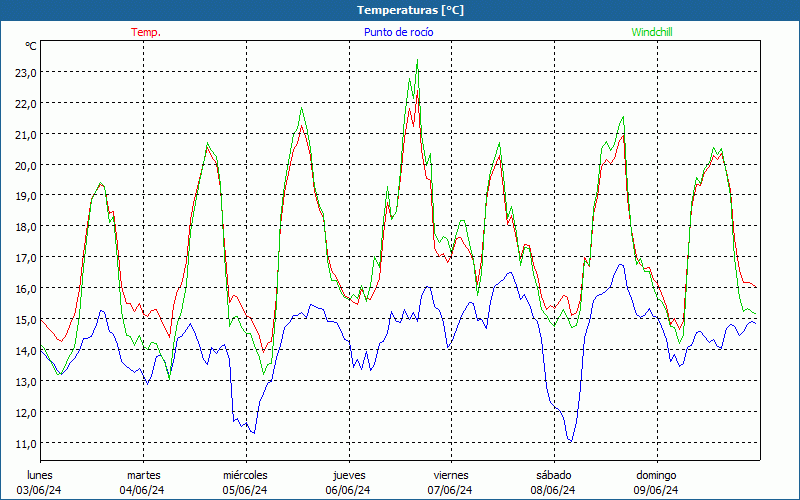Click the 22,0 y-axis value
This screenshot has width=800, height=500.
(x=26, y=104)
